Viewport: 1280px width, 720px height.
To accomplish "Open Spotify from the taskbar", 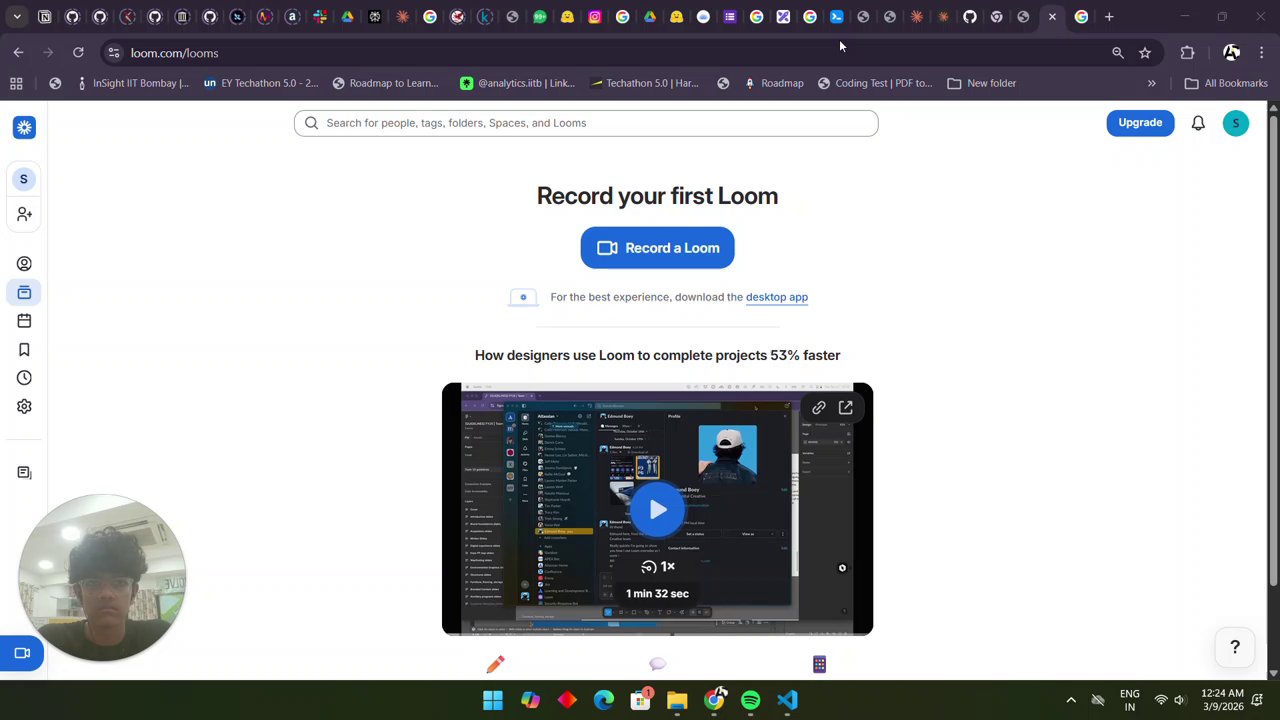I will pos(751,700).
